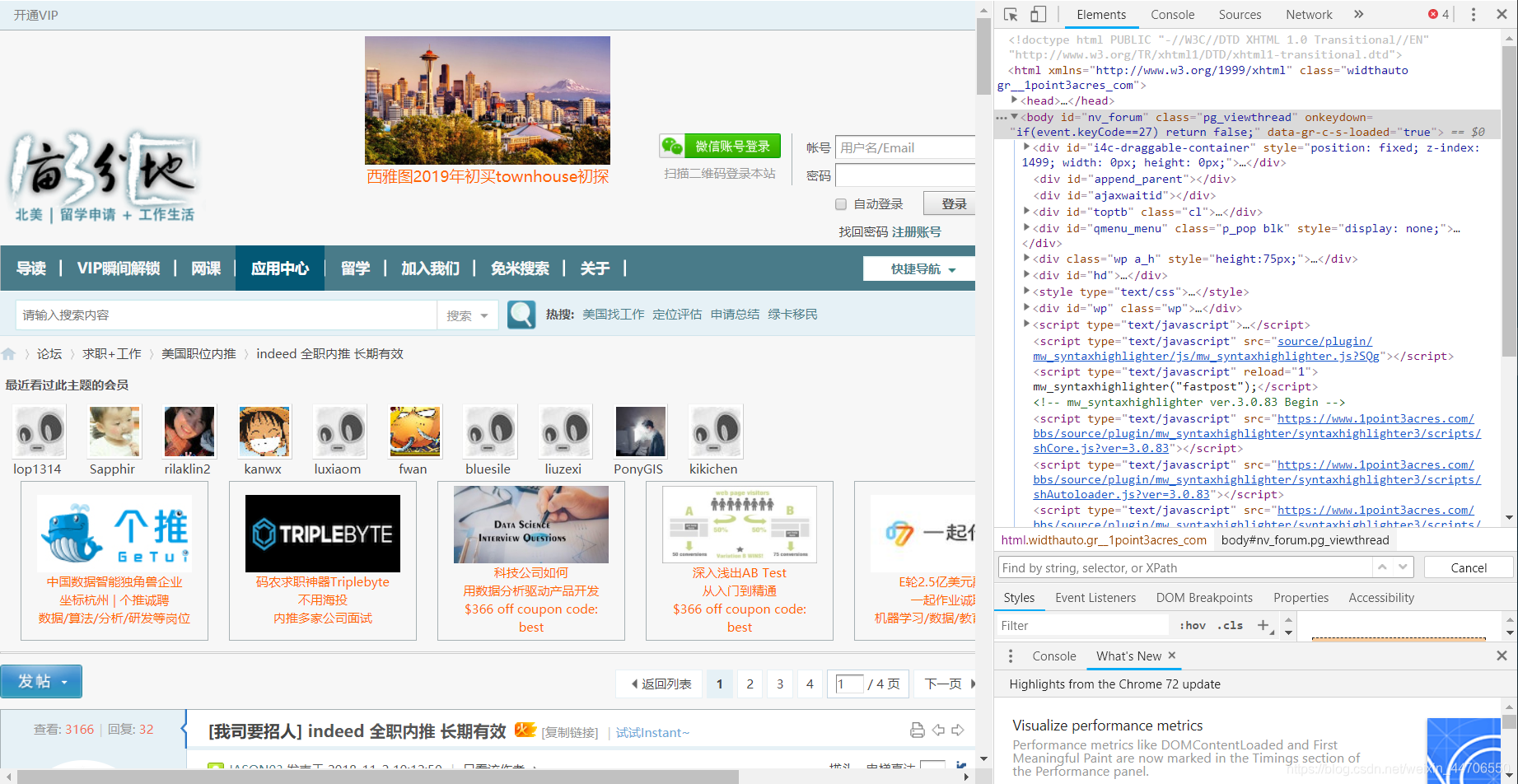Viewport: 1518px width, 784px height.
Task: Expand the div id toptb node
Action: 1026,212
